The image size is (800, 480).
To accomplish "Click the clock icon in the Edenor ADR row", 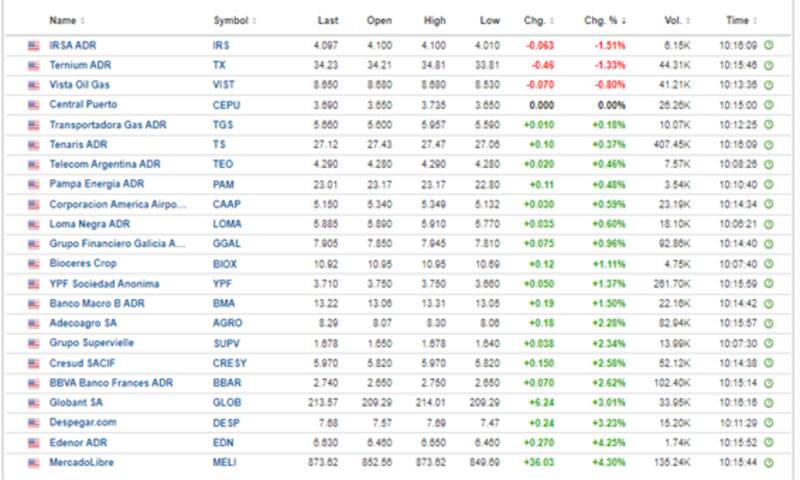I will (x=769, y=442).
